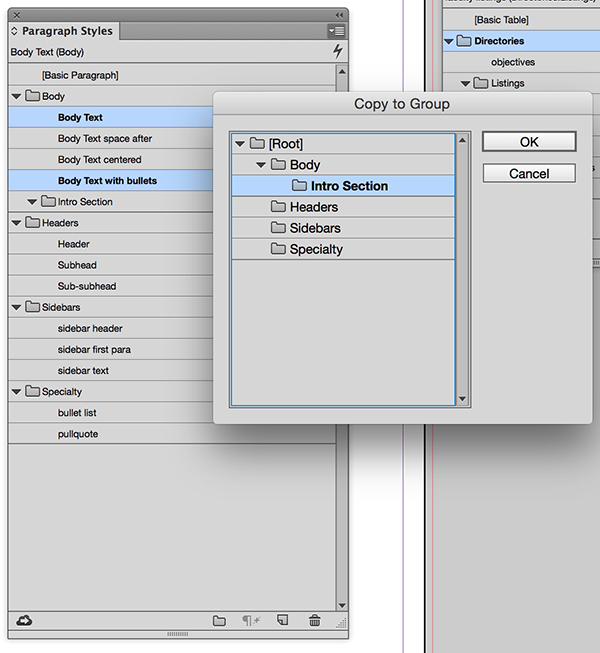Confirm the copy with OK button

tap(529, 142)
